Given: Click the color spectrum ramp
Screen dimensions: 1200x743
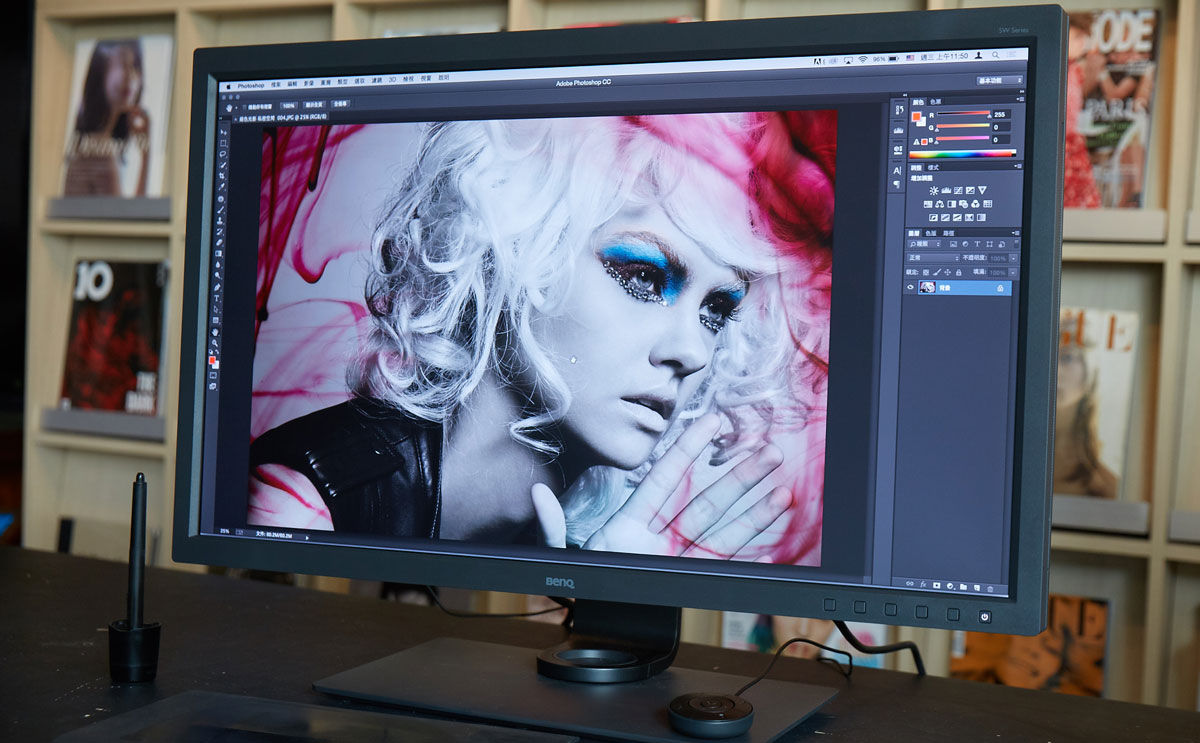Looking at the screenshot, I should [962, 154].
